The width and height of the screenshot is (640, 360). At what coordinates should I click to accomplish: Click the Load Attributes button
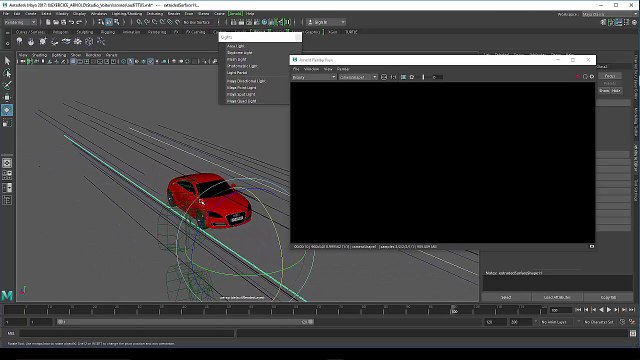pos(557,297)
